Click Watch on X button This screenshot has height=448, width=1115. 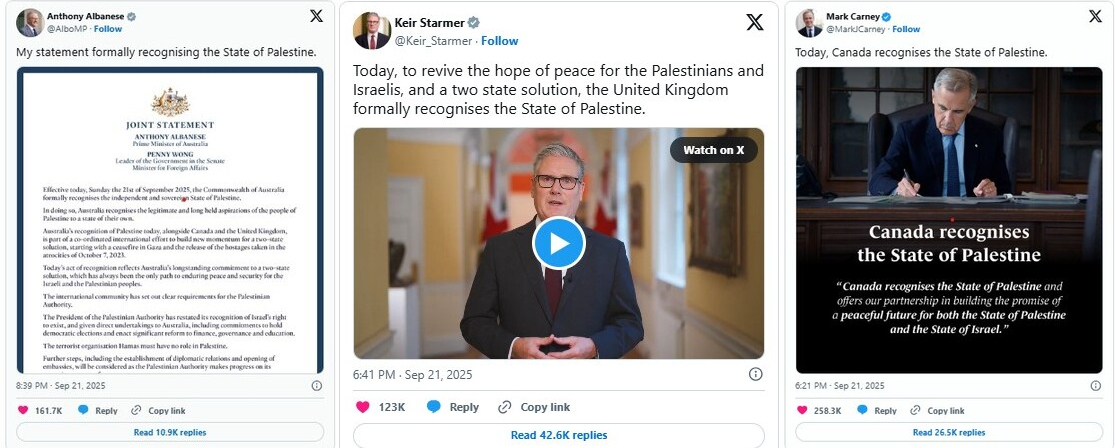click(x=713, y=150)
